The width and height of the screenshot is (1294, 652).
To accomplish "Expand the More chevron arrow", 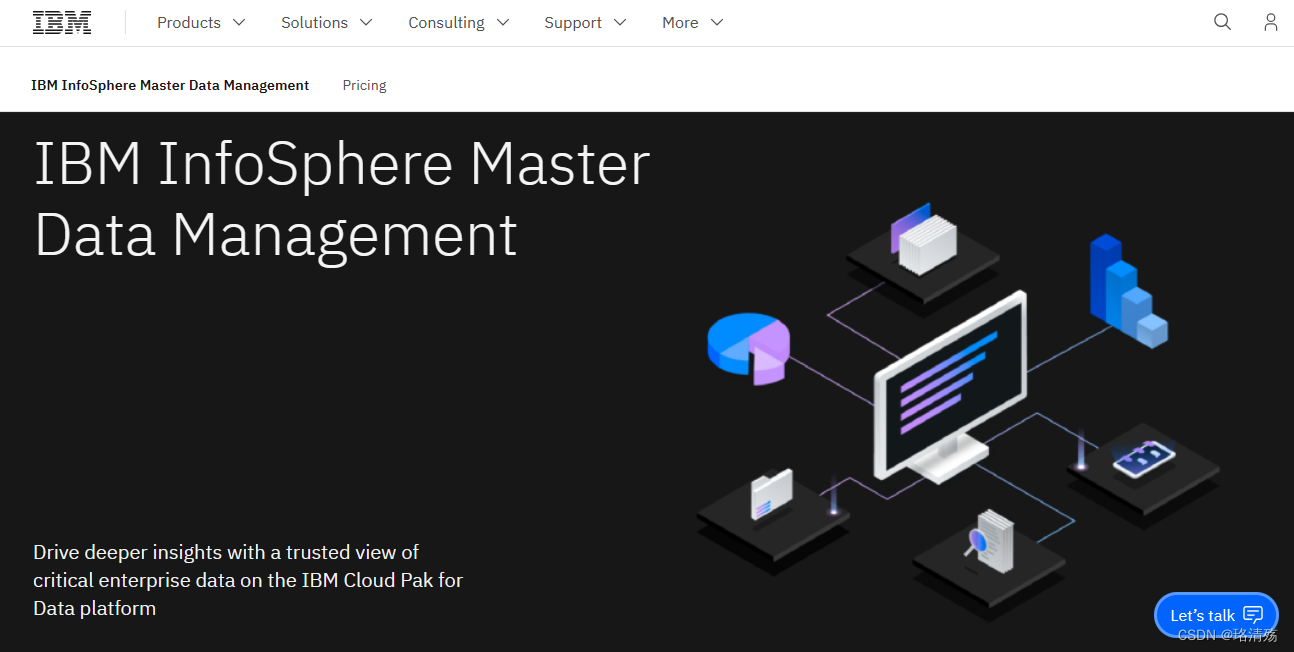I will click(717, 22).
